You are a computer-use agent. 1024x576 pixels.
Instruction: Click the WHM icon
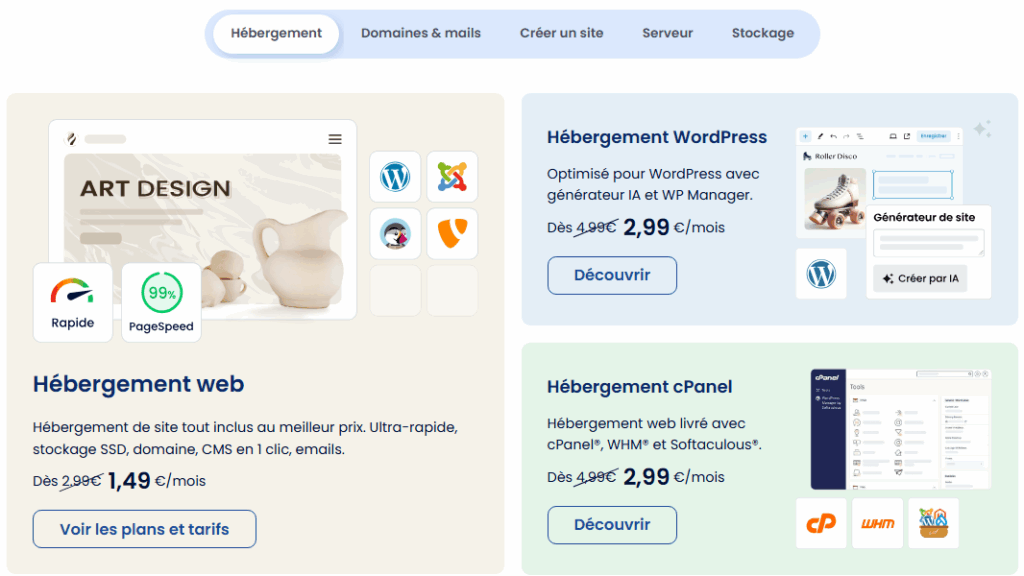click(877, 522)
